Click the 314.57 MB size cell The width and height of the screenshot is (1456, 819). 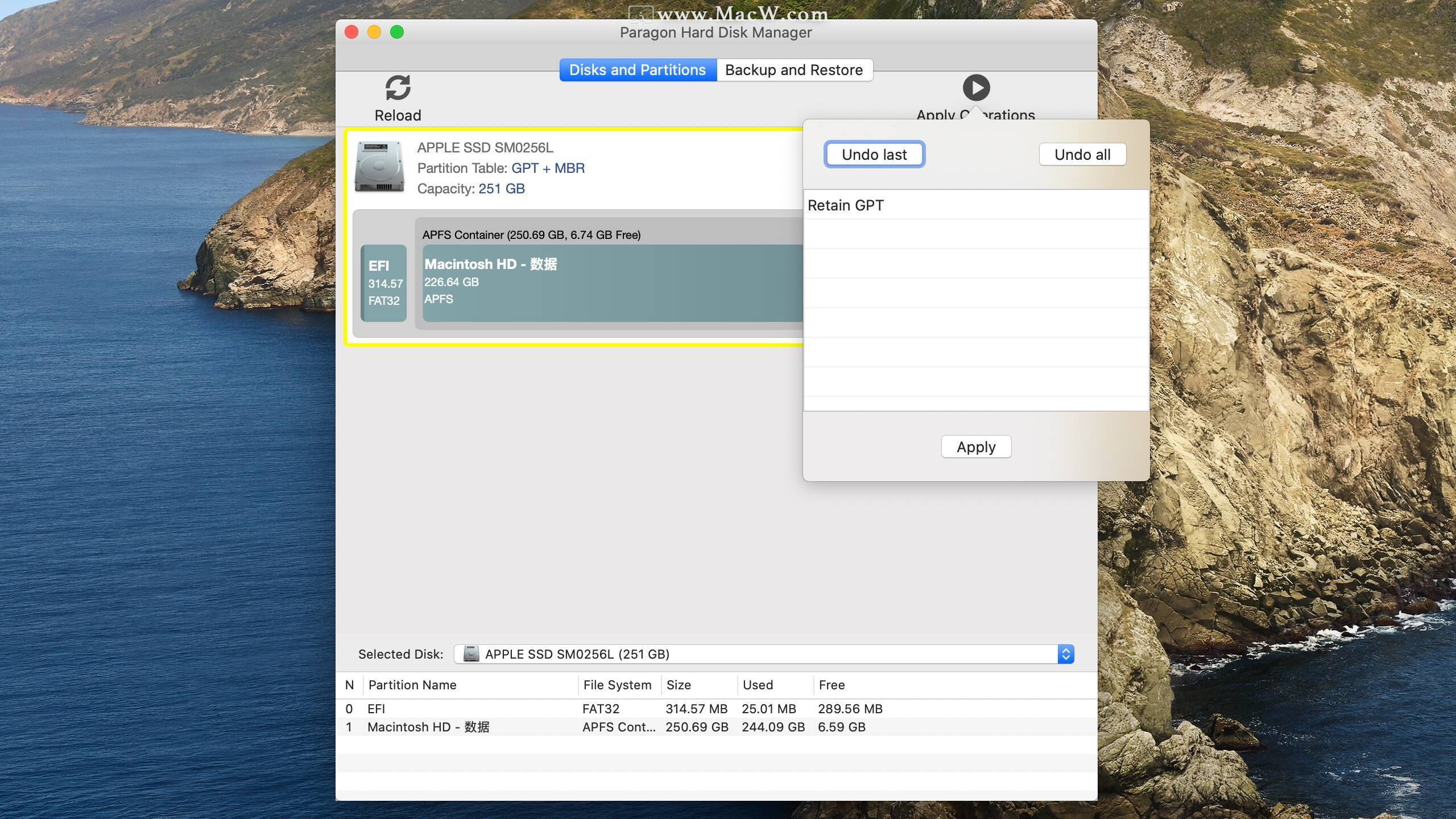point(696,709)
